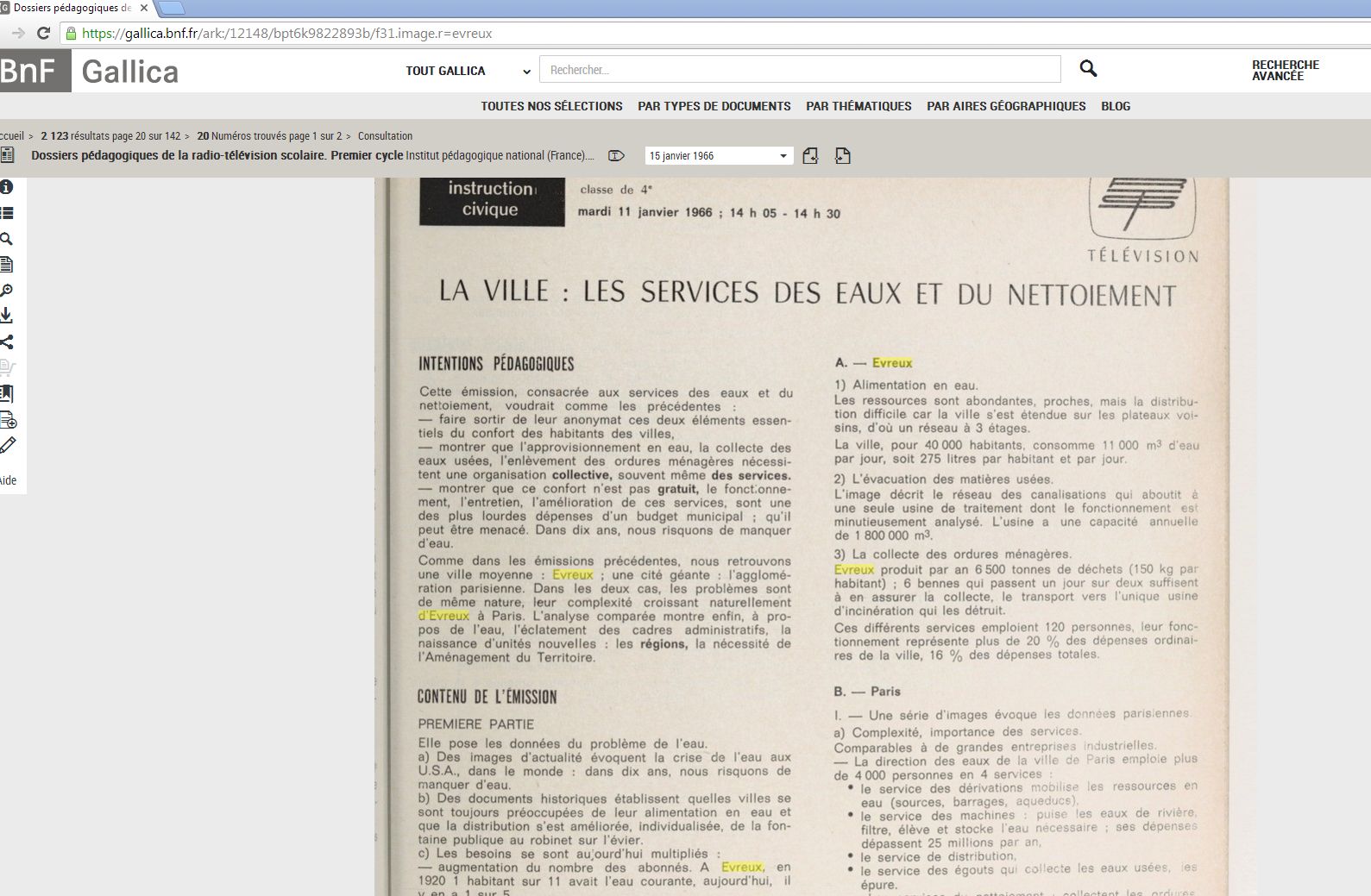Click the Gallica logo

[130, 72]
